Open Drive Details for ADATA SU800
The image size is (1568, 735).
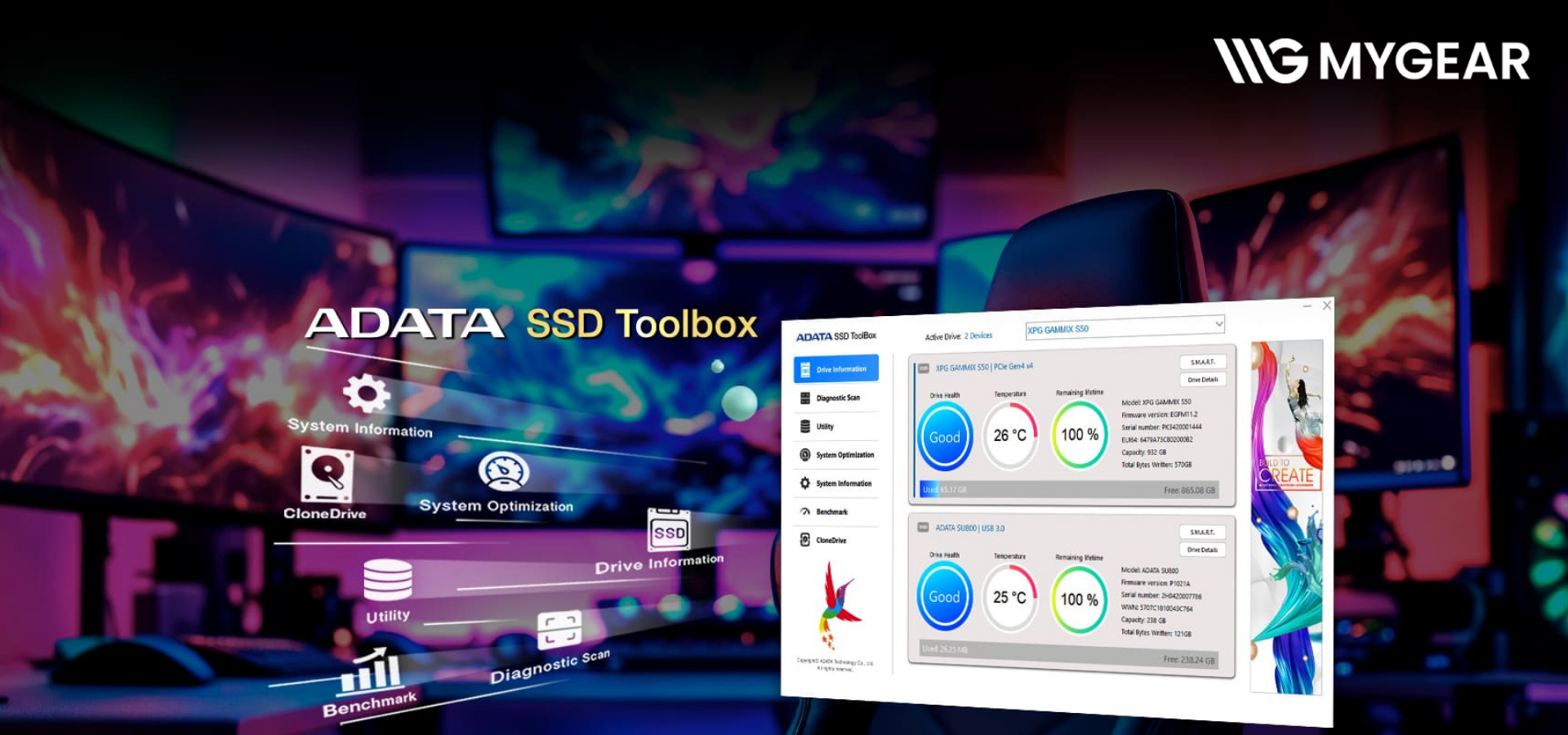tap(1202, 550)
